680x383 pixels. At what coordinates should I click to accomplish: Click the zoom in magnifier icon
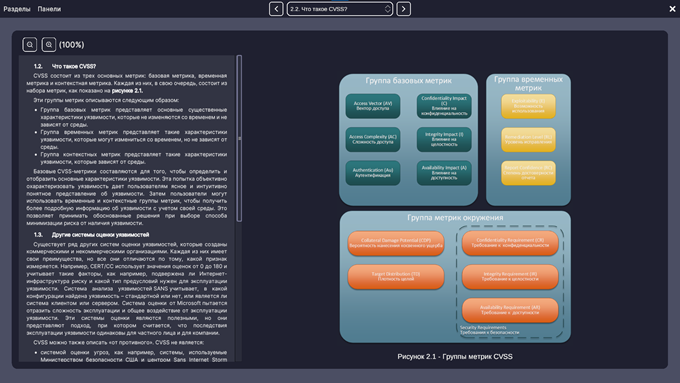tap(49, 45)
